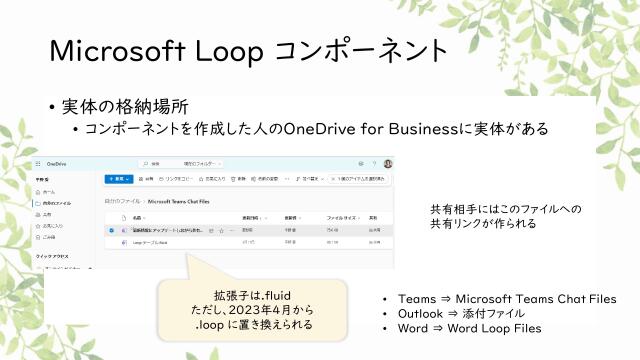
Task: Click the 自分のファイル breadcrumb link
Action: 122,201
